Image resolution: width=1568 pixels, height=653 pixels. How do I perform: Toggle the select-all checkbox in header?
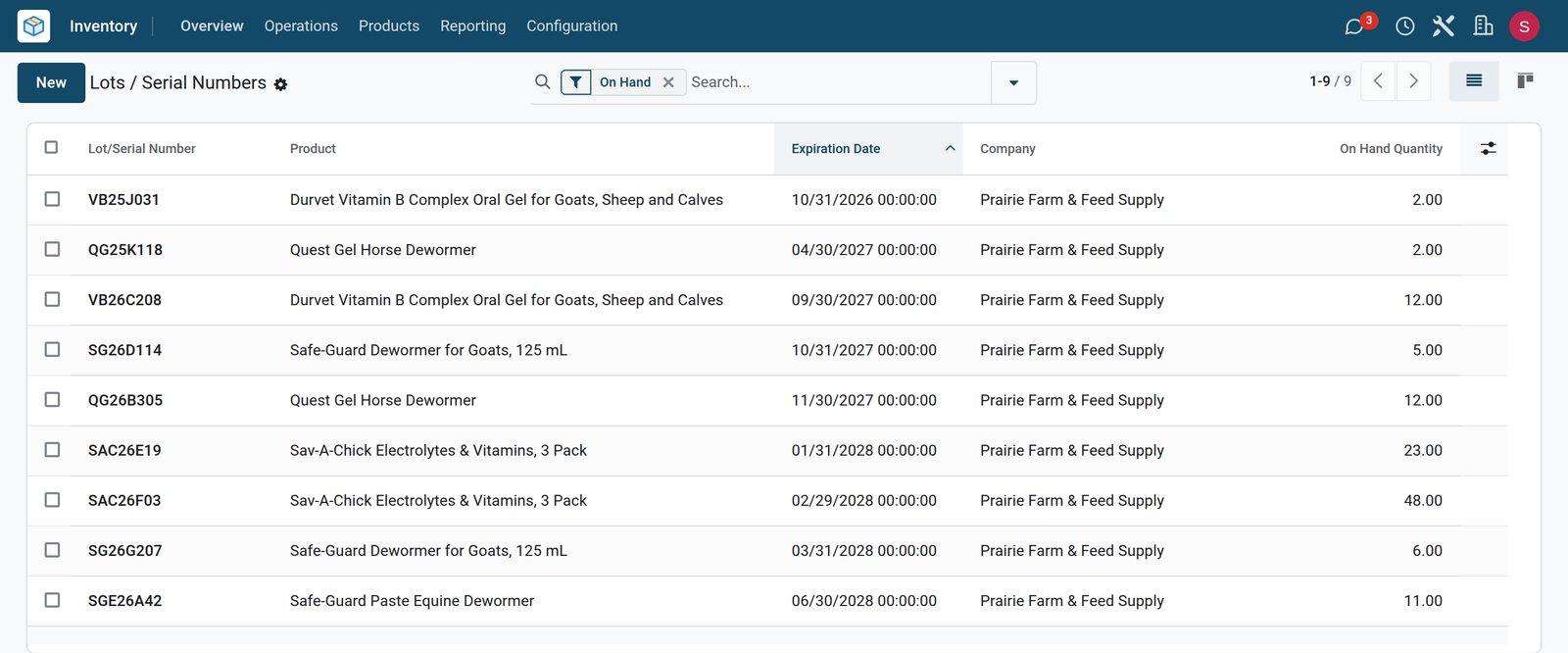[x=51, y=148]
